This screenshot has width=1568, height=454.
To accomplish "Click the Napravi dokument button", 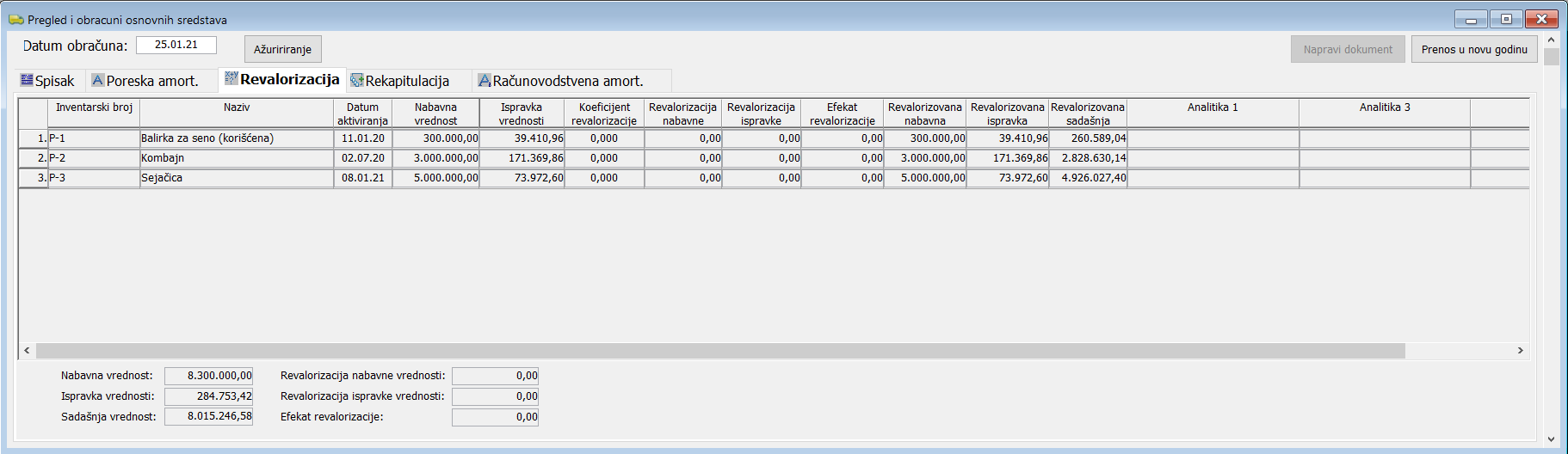I will coord(1348,49).
